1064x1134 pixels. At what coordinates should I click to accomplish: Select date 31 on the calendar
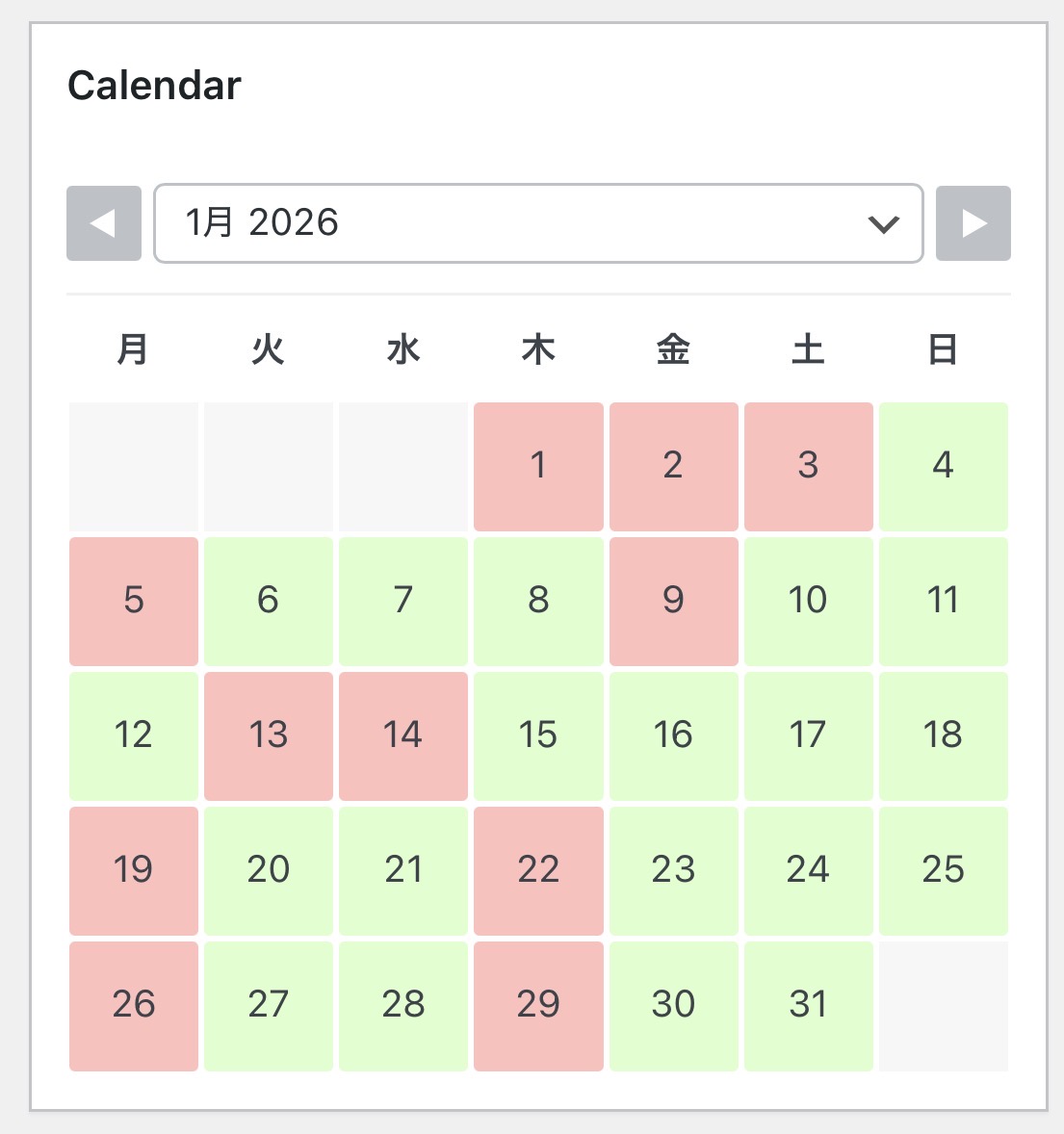808,1006
